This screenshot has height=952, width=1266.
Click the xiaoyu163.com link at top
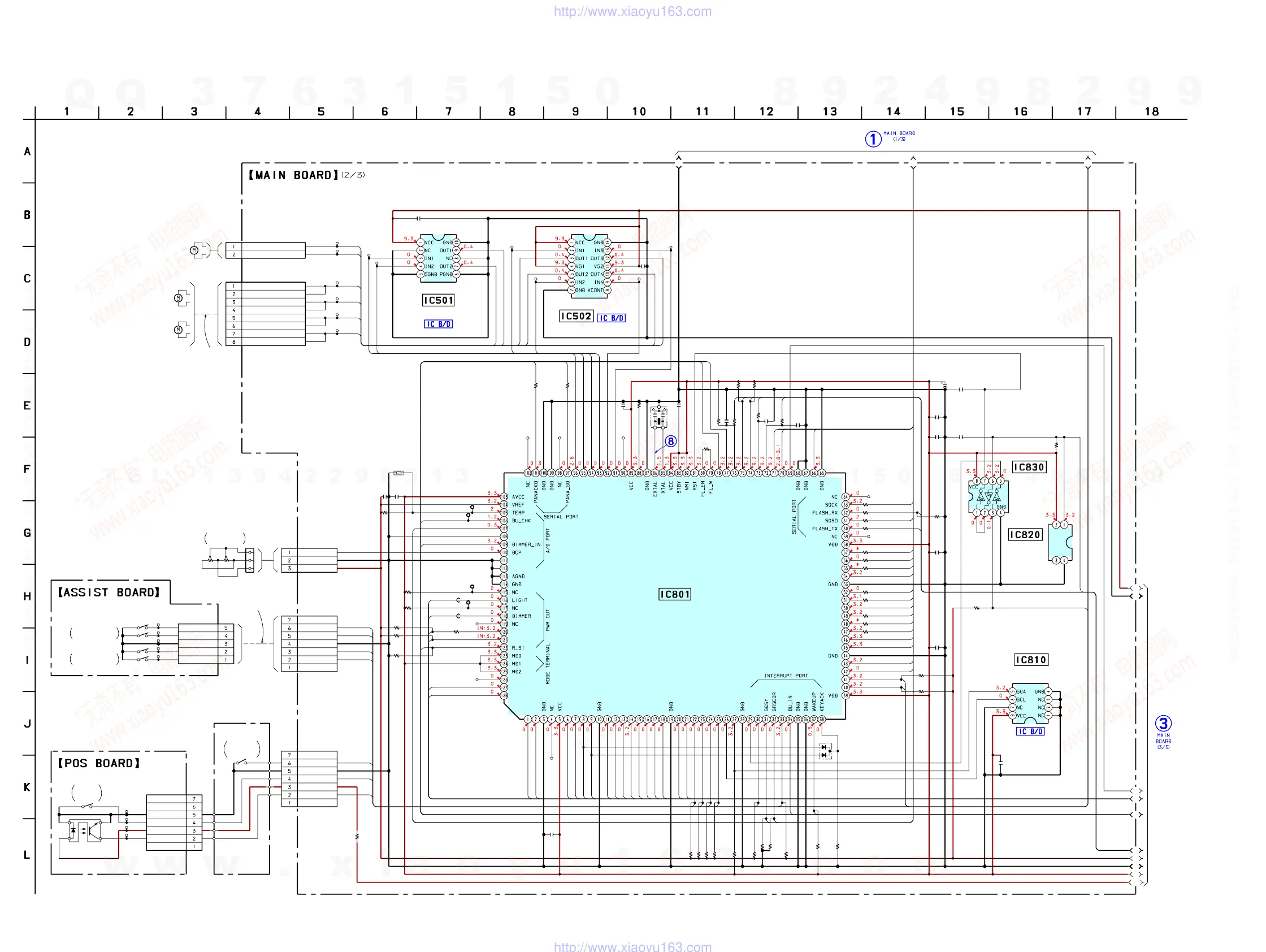(632, 11)
